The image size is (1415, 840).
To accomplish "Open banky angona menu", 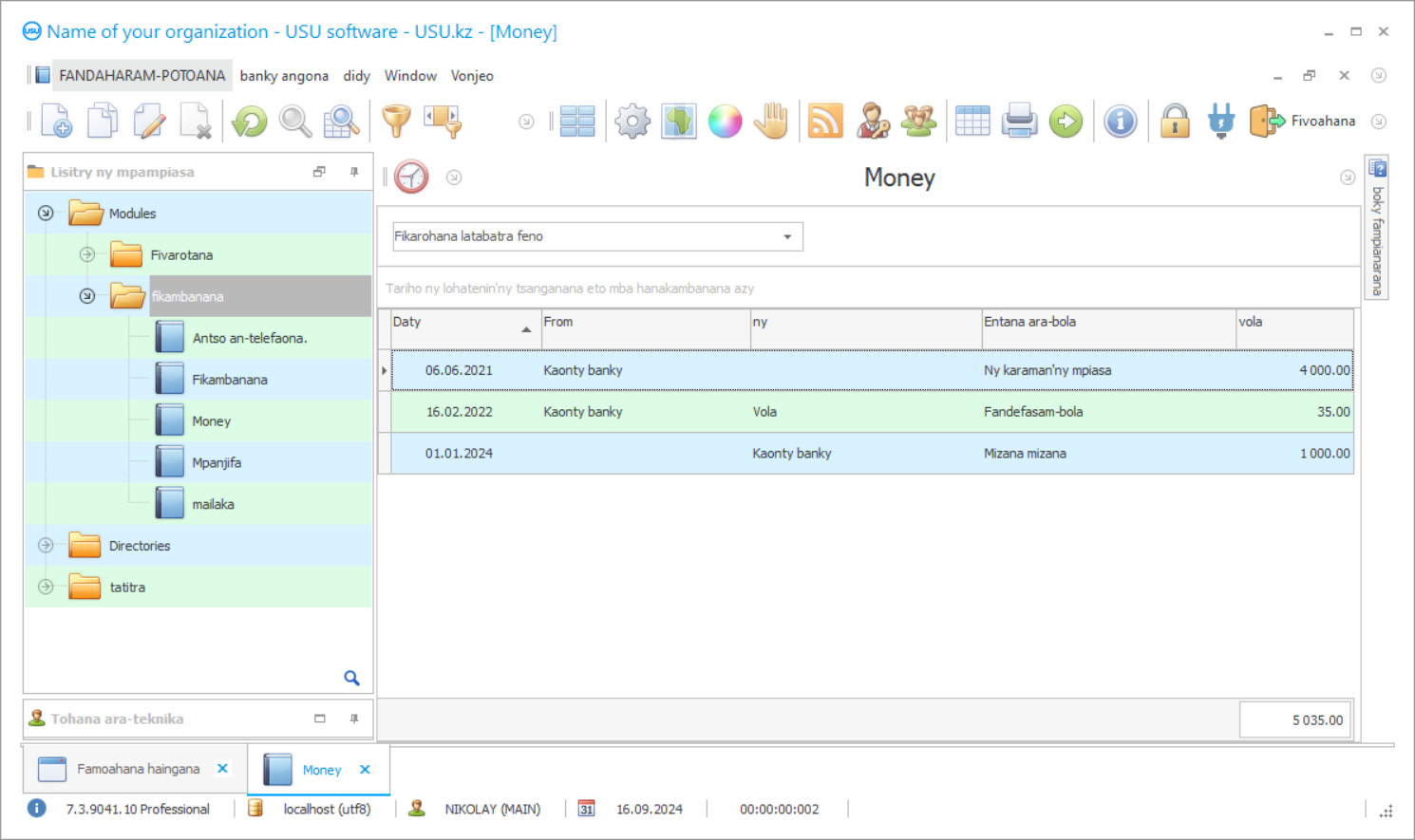I will point(284,75).
